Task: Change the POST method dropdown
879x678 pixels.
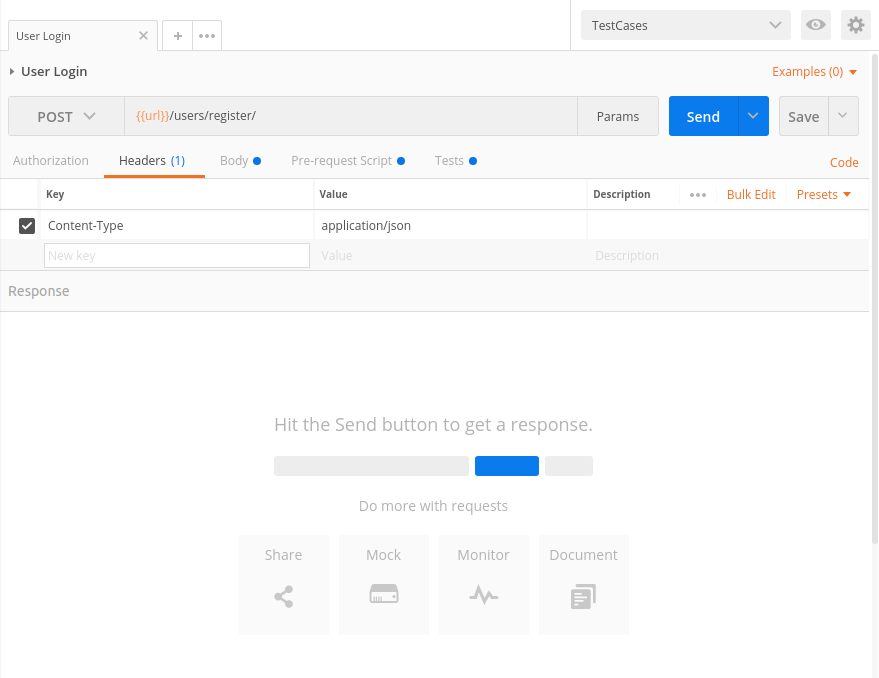Action: (x=66, y=116)
